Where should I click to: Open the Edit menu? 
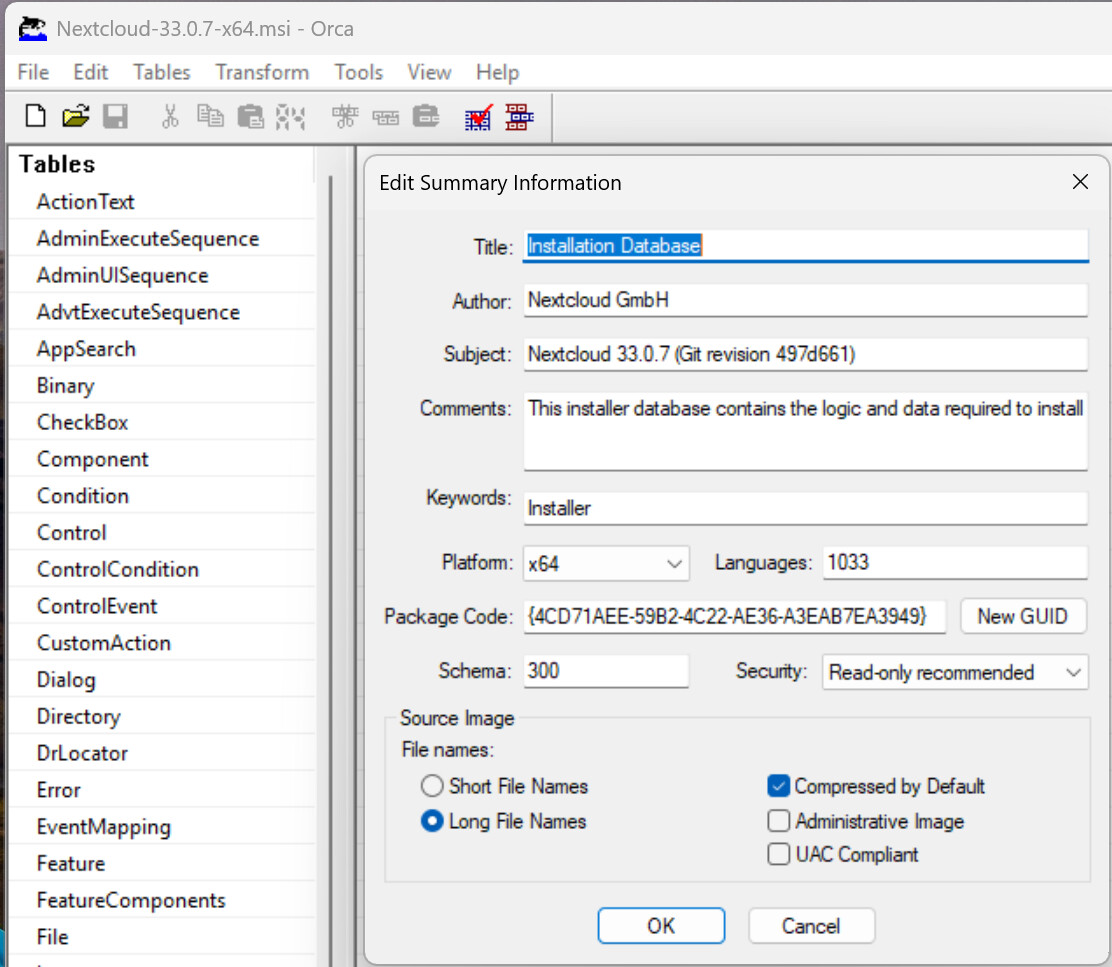coord(91,72)
